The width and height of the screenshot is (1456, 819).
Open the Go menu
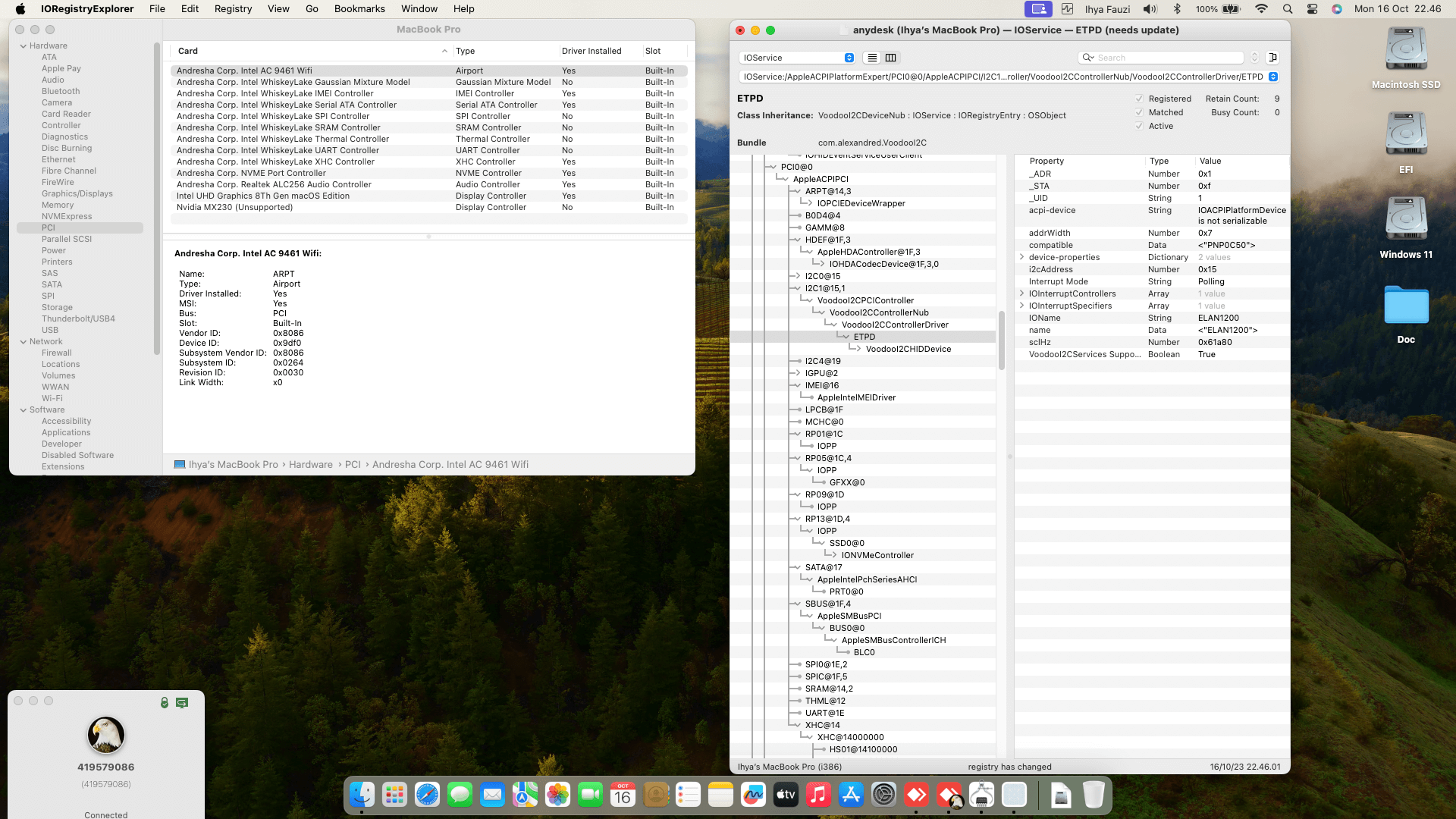(x=312, y=9)
